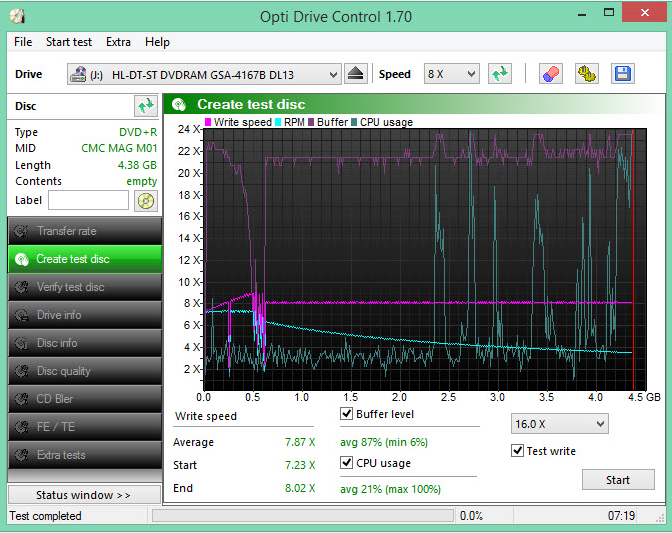Click the teal CPU usage legend swatch
This screenshot has width=672, height=533.
[x=354, y=122]
